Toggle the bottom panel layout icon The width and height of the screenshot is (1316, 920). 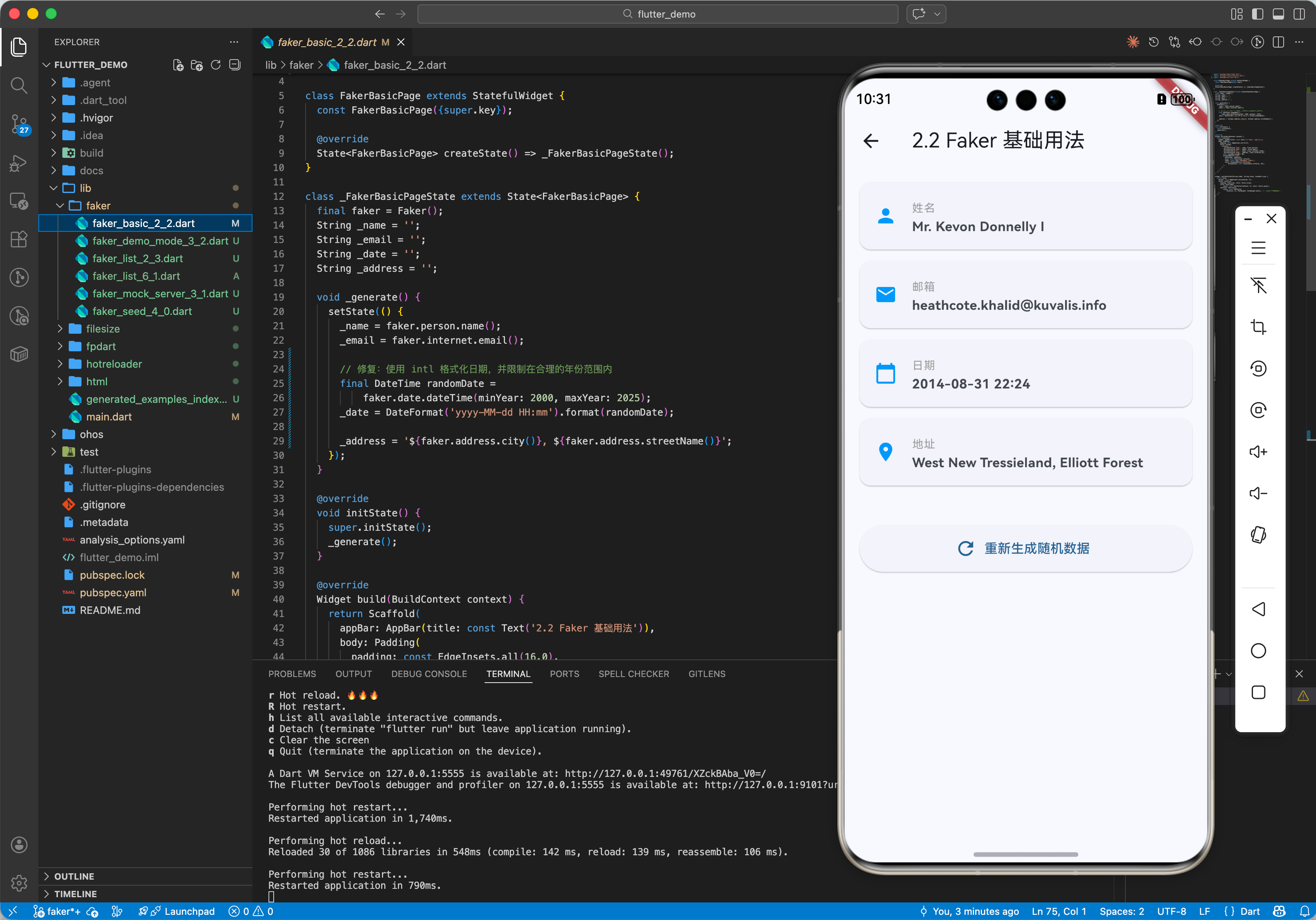click(1278, 14)
